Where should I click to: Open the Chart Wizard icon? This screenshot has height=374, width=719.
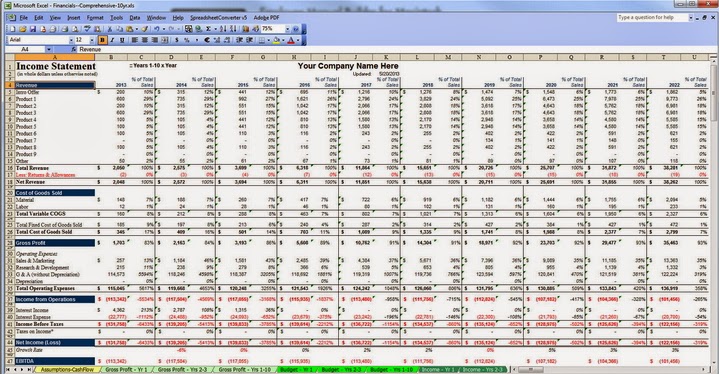point(245,29)
